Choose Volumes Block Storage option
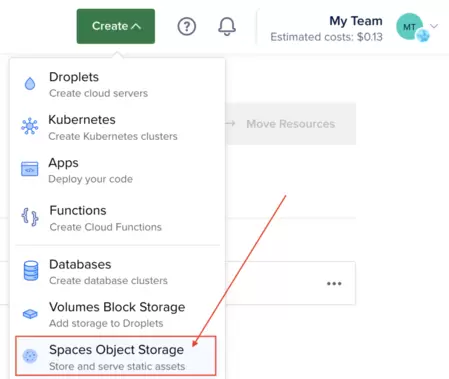Image resolution: width=449 pixels, height=379 pixels. click(117, 314)
